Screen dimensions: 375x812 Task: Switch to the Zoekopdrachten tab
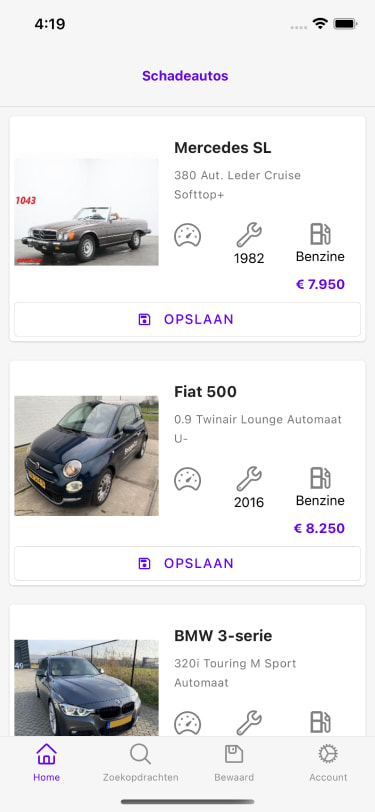pyautogui.click(x=140, y=762)
